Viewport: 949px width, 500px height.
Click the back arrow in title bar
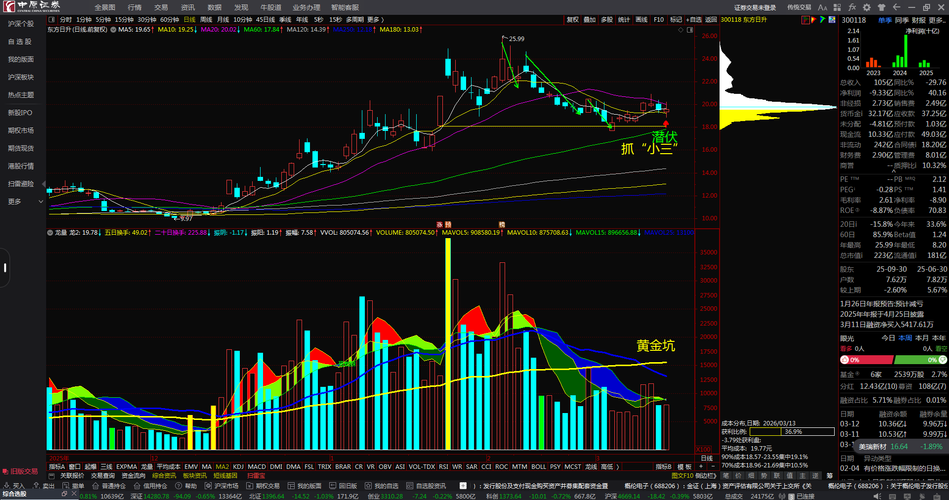click(x=896, y=7)
